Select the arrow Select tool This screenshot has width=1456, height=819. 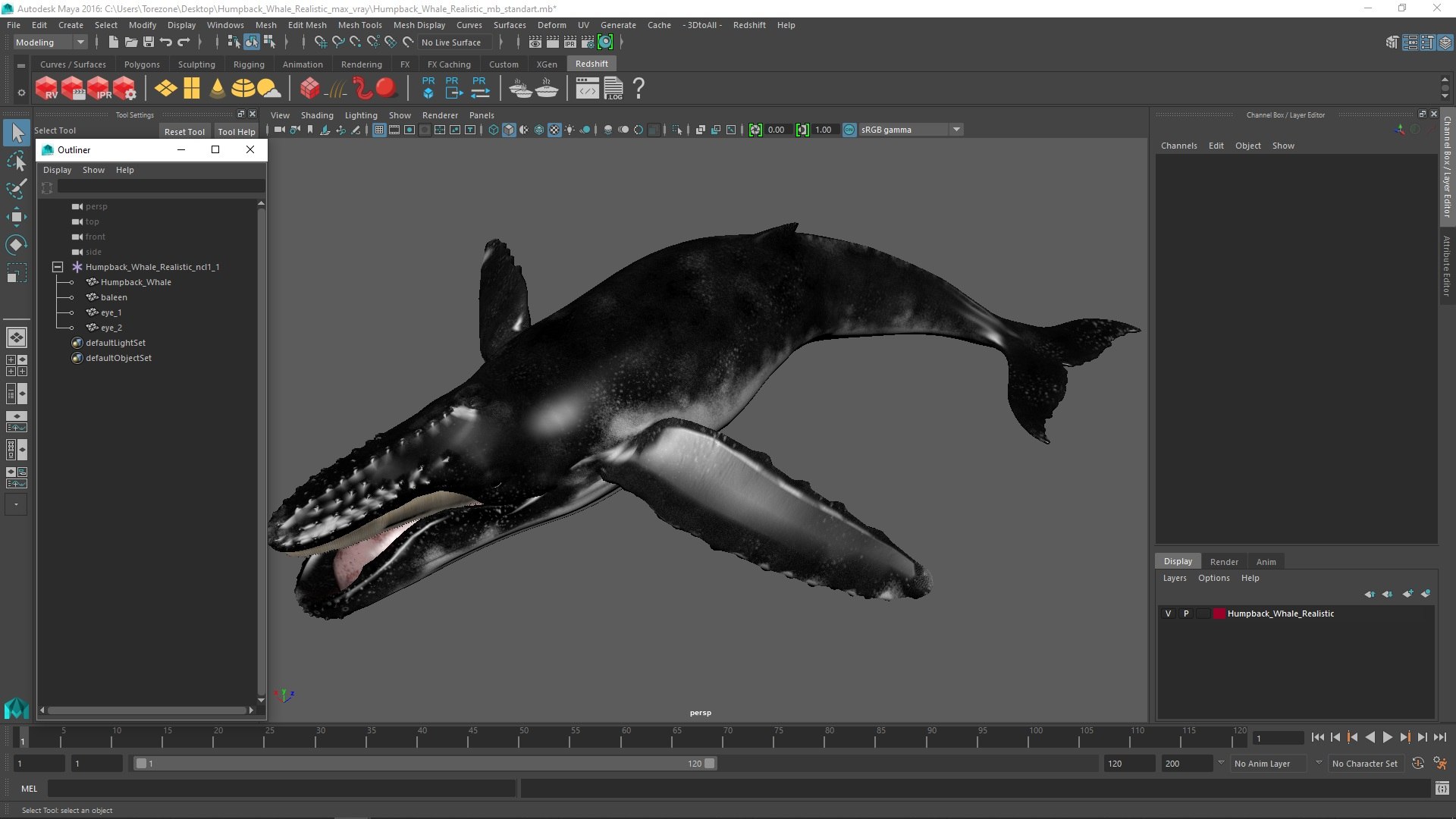pos(17,133)
